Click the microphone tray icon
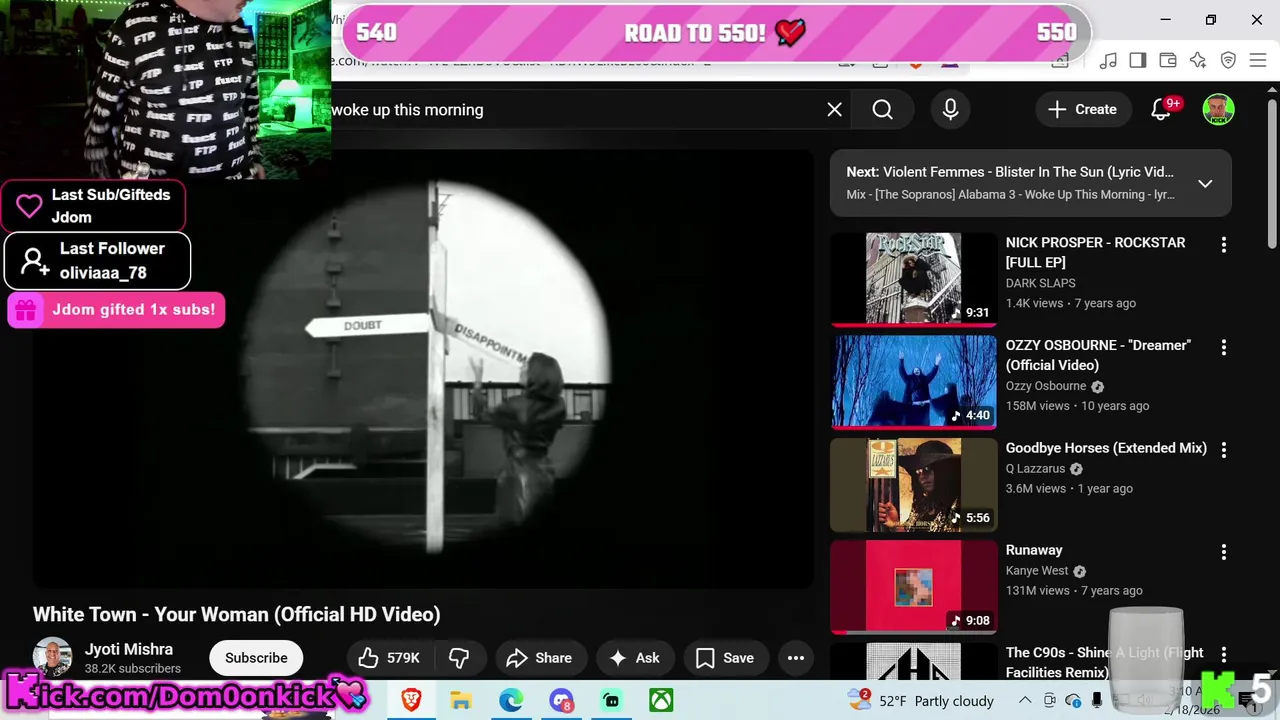 (1097, 700)
